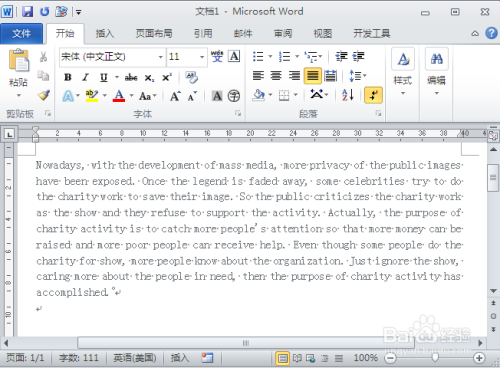
Task: Open the font size dropdown
Action: pos(202,57)
